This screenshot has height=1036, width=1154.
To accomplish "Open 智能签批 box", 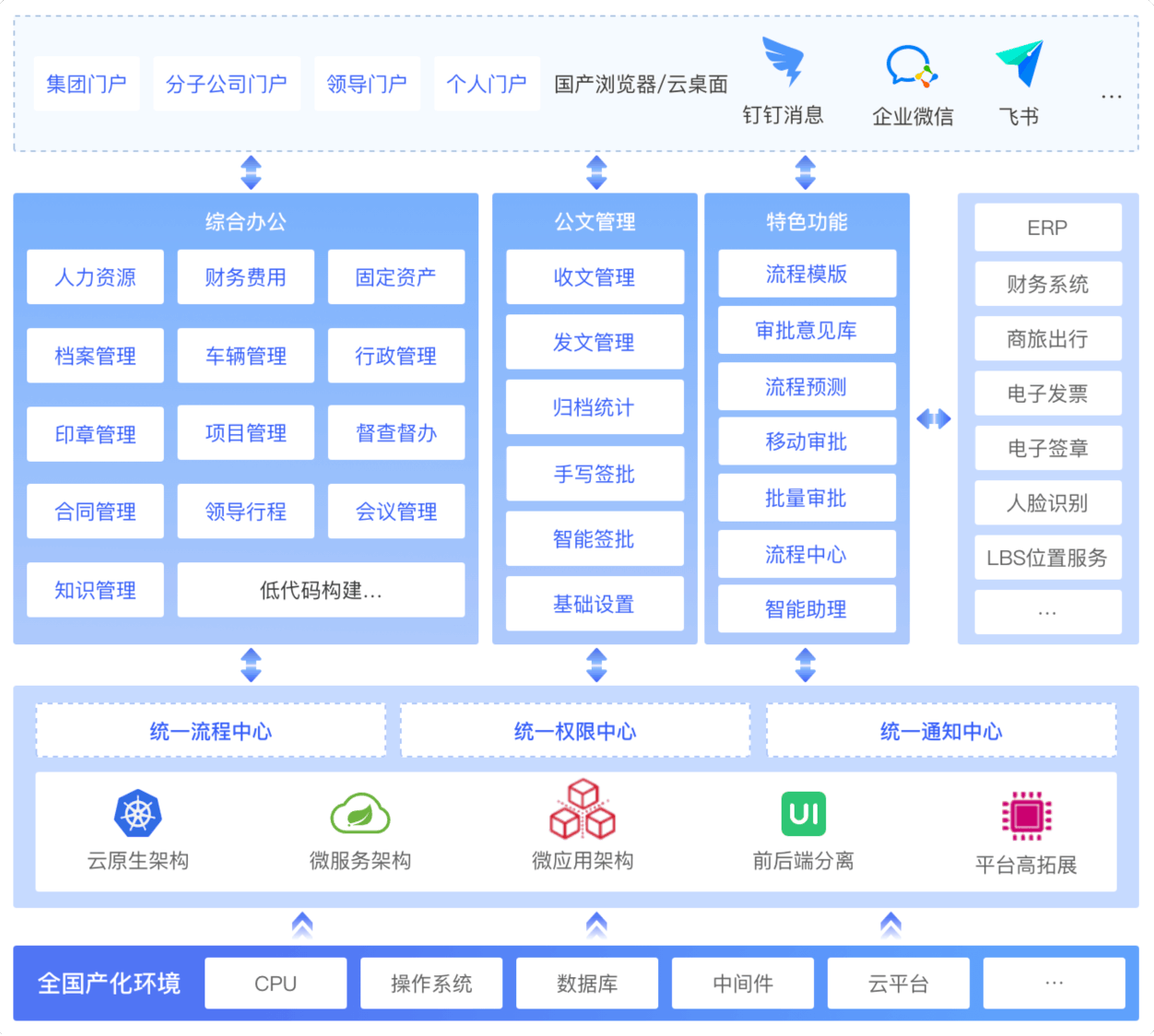I will tap(595, 539).
